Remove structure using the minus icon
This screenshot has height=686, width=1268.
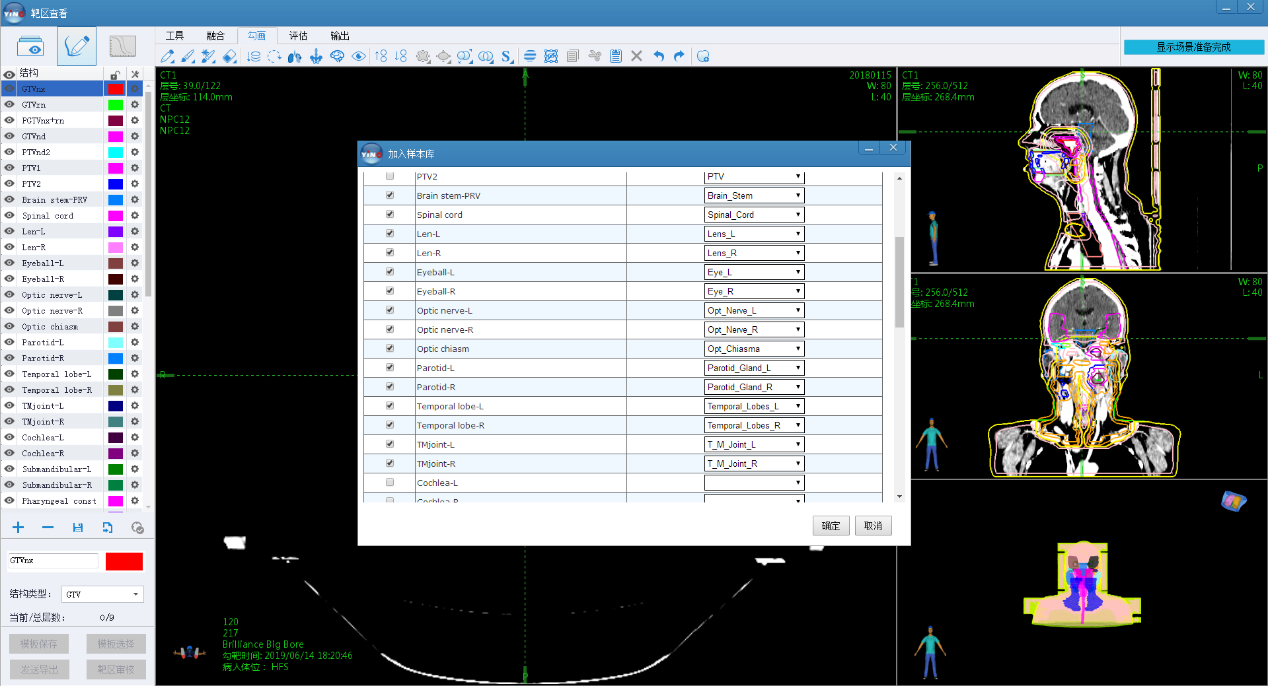pos(47,527)
